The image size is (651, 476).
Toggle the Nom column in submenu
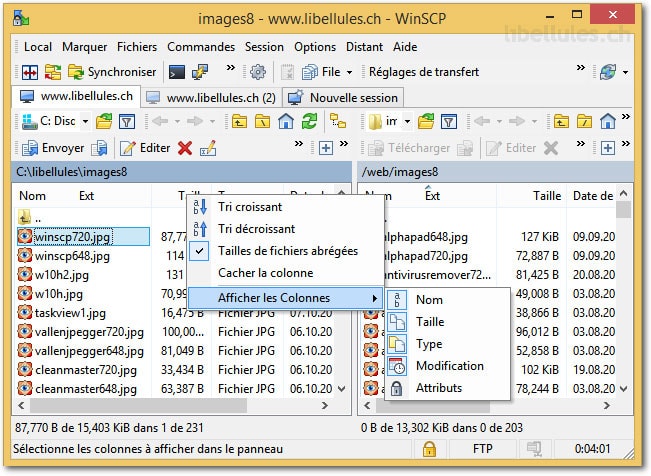coord(448,300)
